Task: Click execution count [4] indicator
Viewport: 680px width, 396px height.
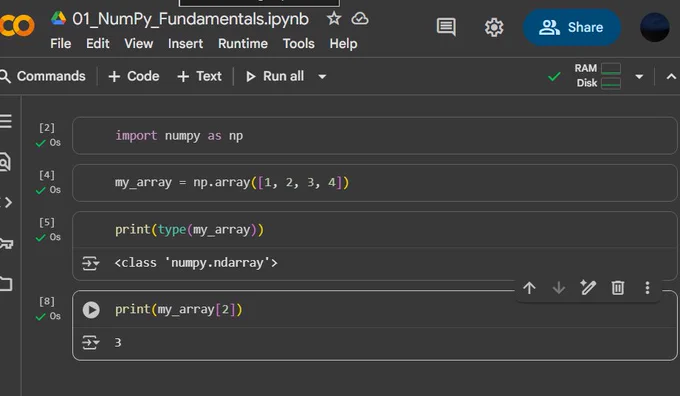Action: 47,175
